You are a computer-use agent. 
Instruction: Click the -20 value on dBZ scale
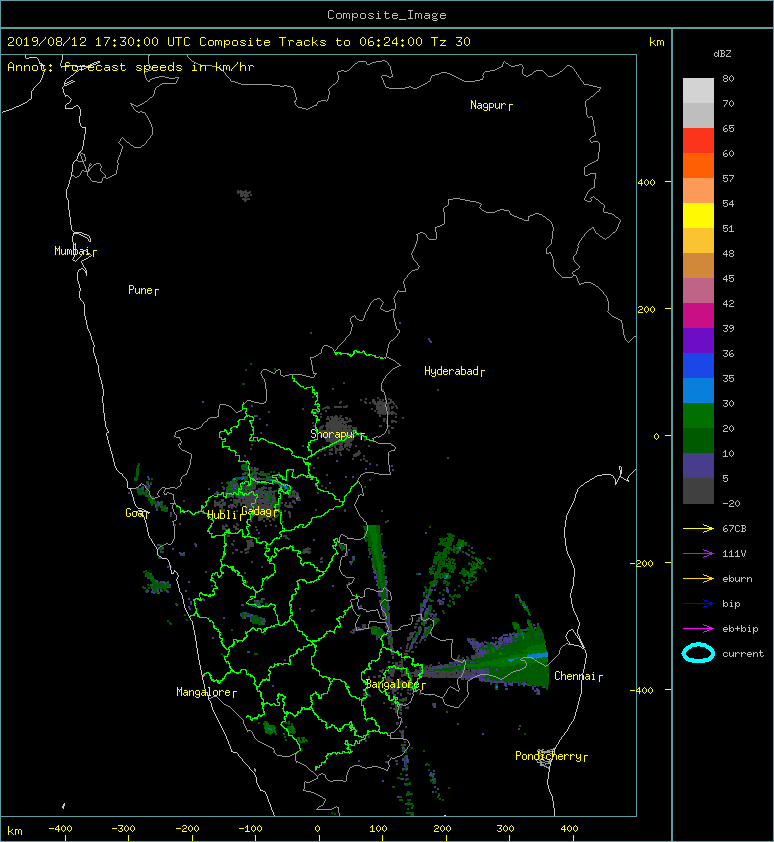point(731,503)
